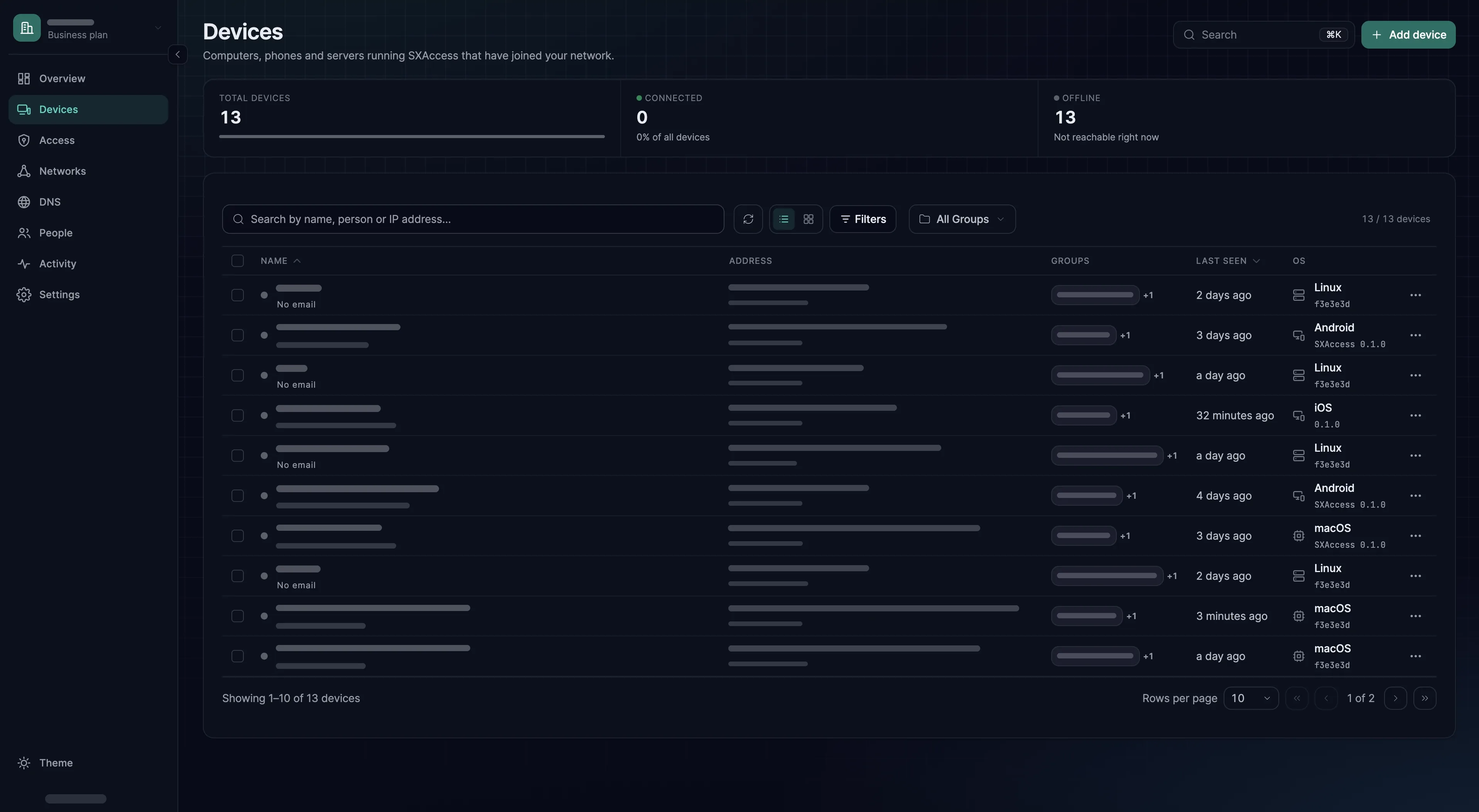
Task: Open the All Groups dropdown
Action: (x=962, y=219)
